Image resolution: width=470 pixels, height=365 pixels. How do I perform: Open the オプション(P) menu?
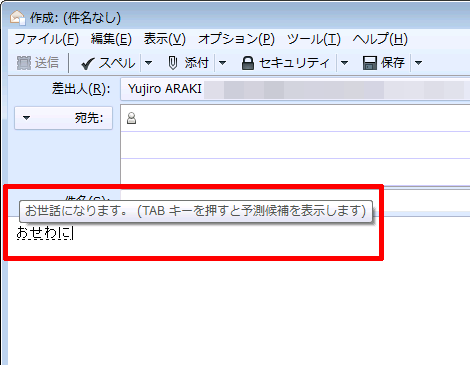click(236, 39)
